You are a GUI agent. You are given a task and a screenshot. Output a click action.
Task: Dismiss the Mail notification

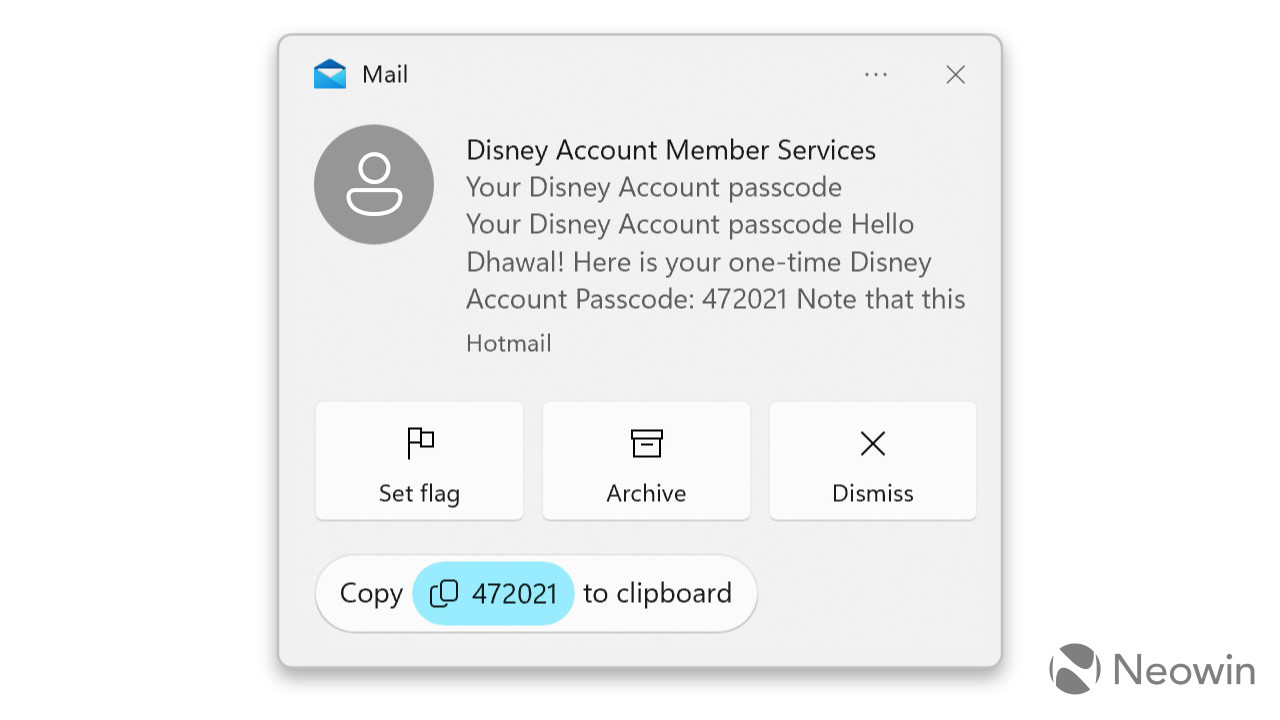coord(873,461)
